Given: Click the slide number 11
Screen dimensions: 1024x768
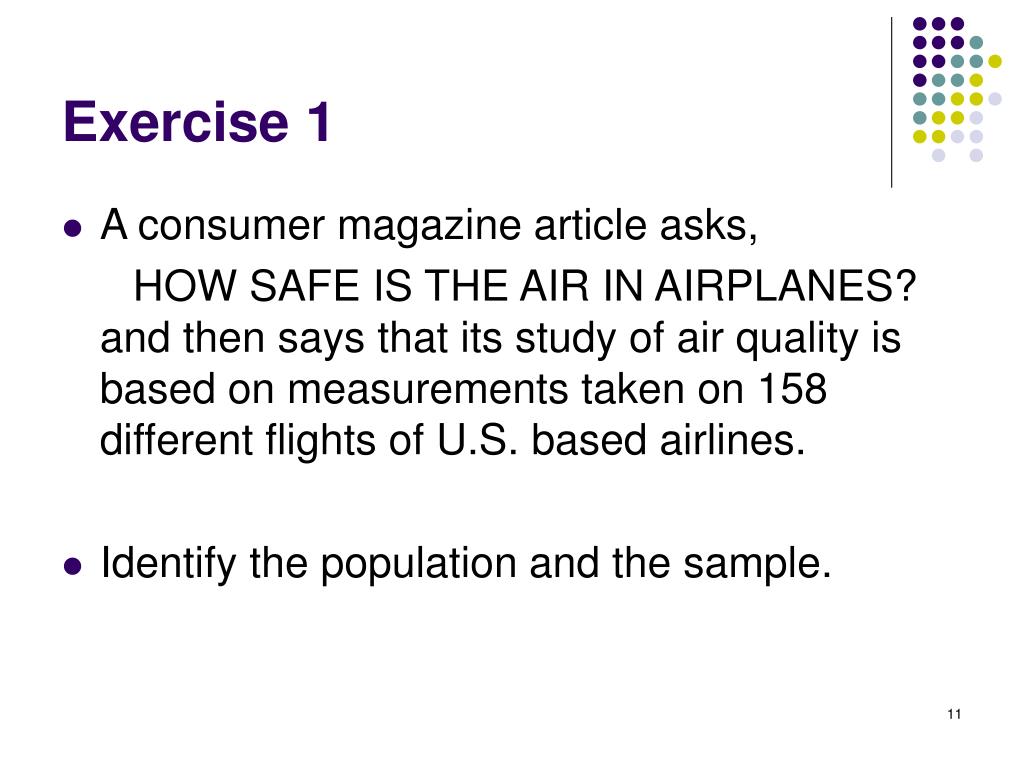Looking at the screenshot, I should [953, 714].
